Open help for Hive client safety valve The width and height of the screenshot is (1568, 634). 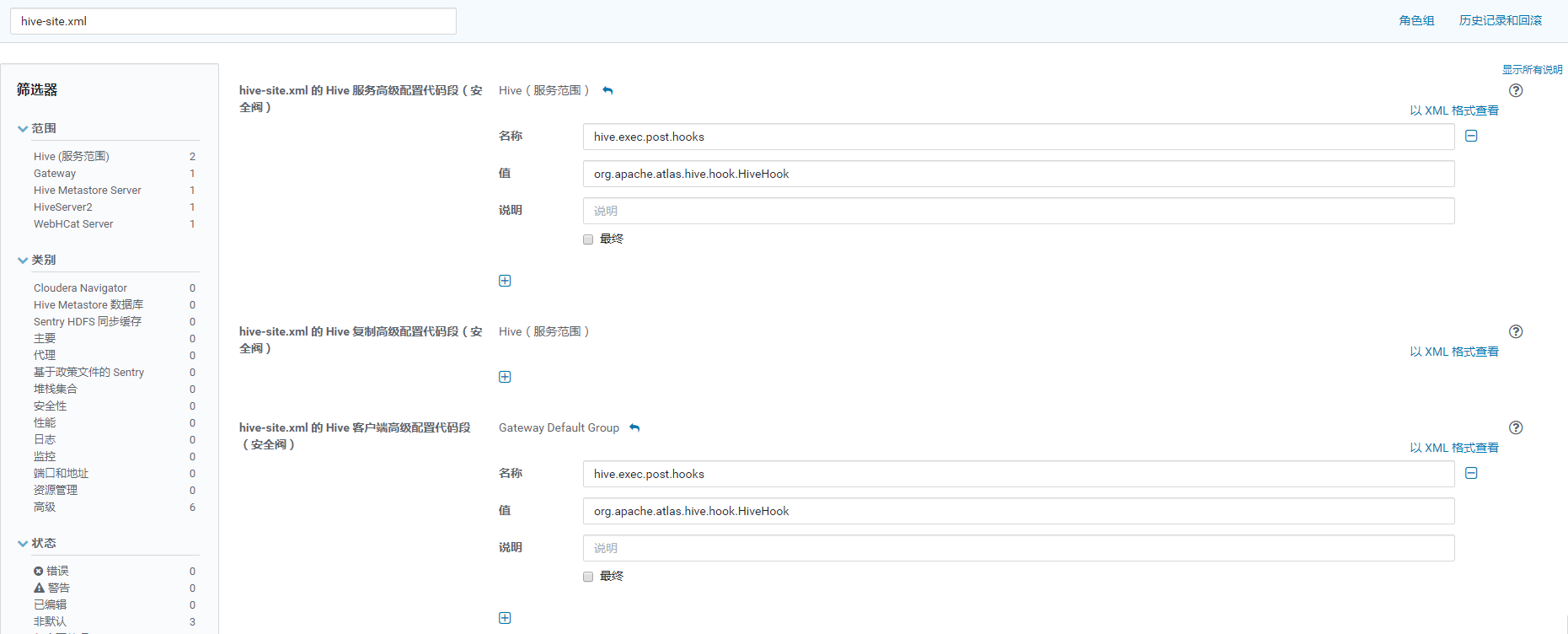point(1516,427)
